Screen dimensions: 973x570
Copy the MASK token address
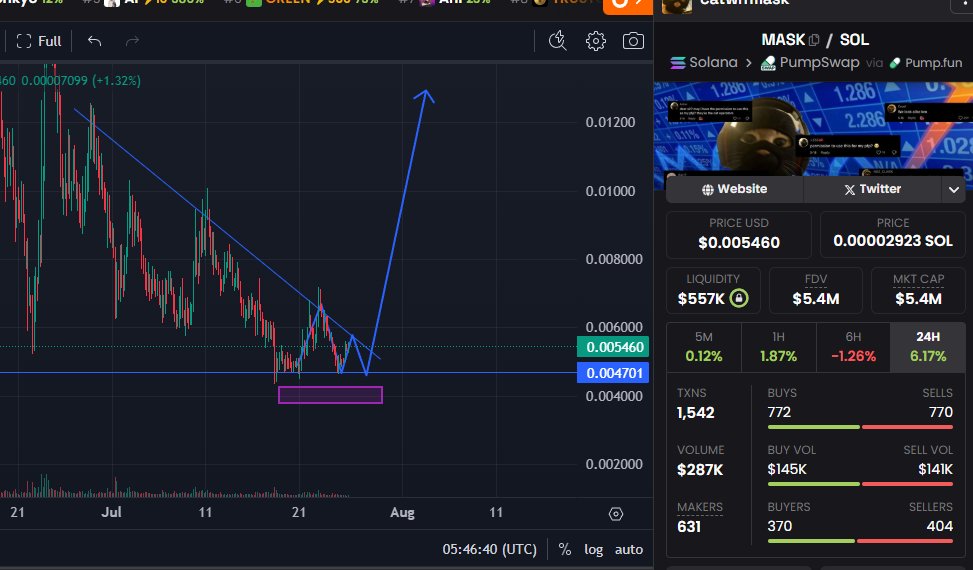(x=814, y=40)
